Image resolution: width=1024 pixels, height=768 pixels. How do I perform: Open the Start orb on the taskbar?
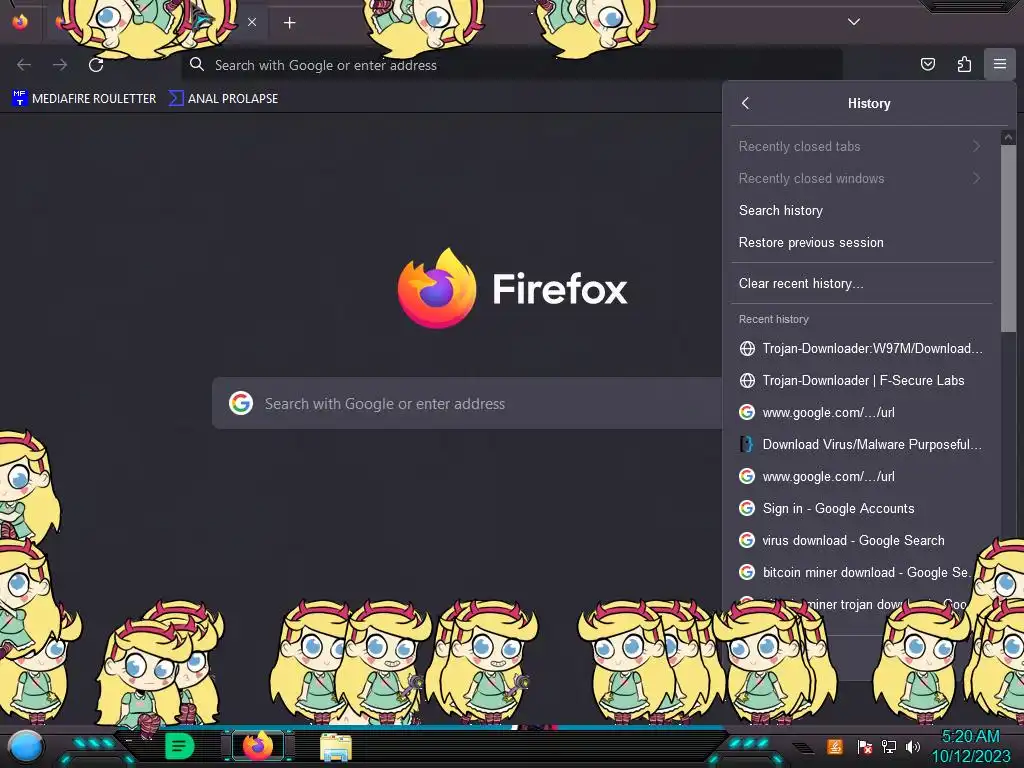(25, 746)
